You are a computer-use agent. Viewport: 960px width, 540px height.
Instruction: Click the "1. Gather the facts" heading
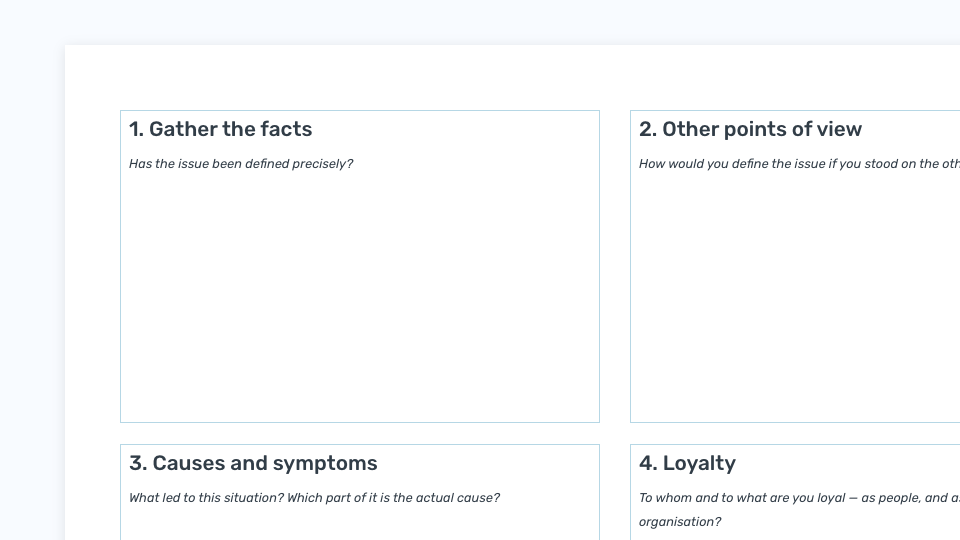point(220,129)
